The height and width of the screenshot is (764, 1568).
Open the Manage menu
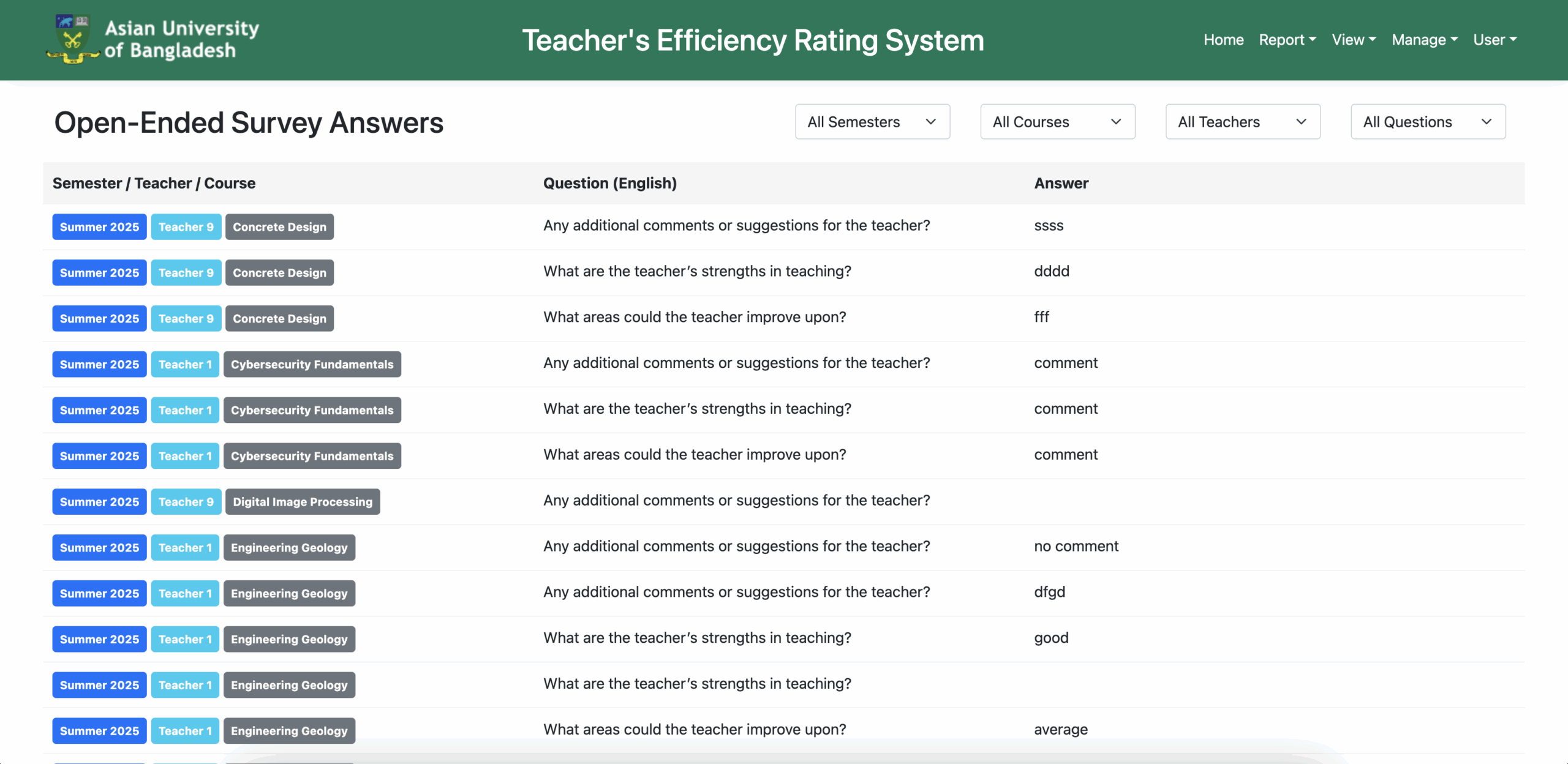tap(1424, 40)
